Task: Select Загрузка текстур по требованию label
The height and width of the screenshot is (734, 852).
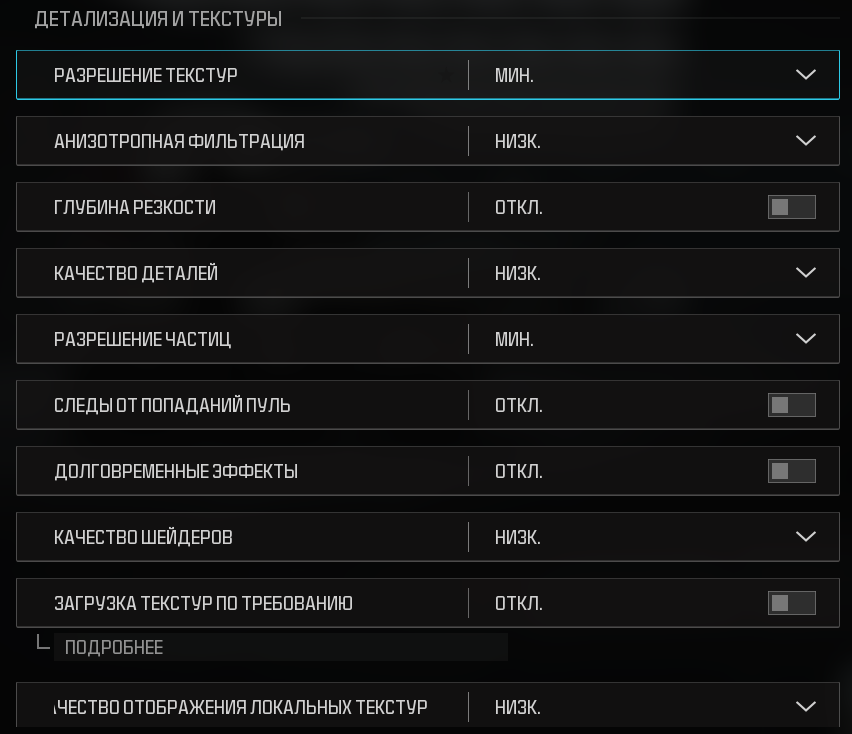Action: [203, 603]
